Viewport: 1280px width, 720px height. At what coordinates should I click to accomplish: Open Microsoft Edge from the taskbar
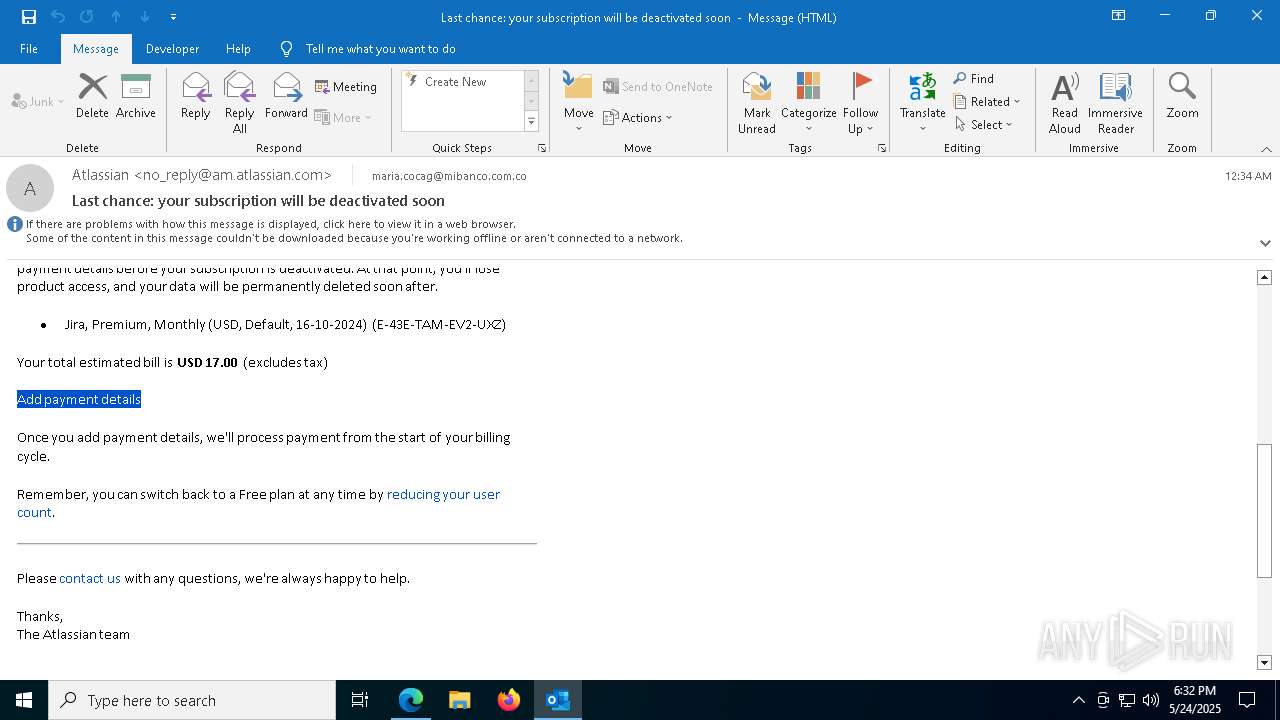[x=411, y=700]
